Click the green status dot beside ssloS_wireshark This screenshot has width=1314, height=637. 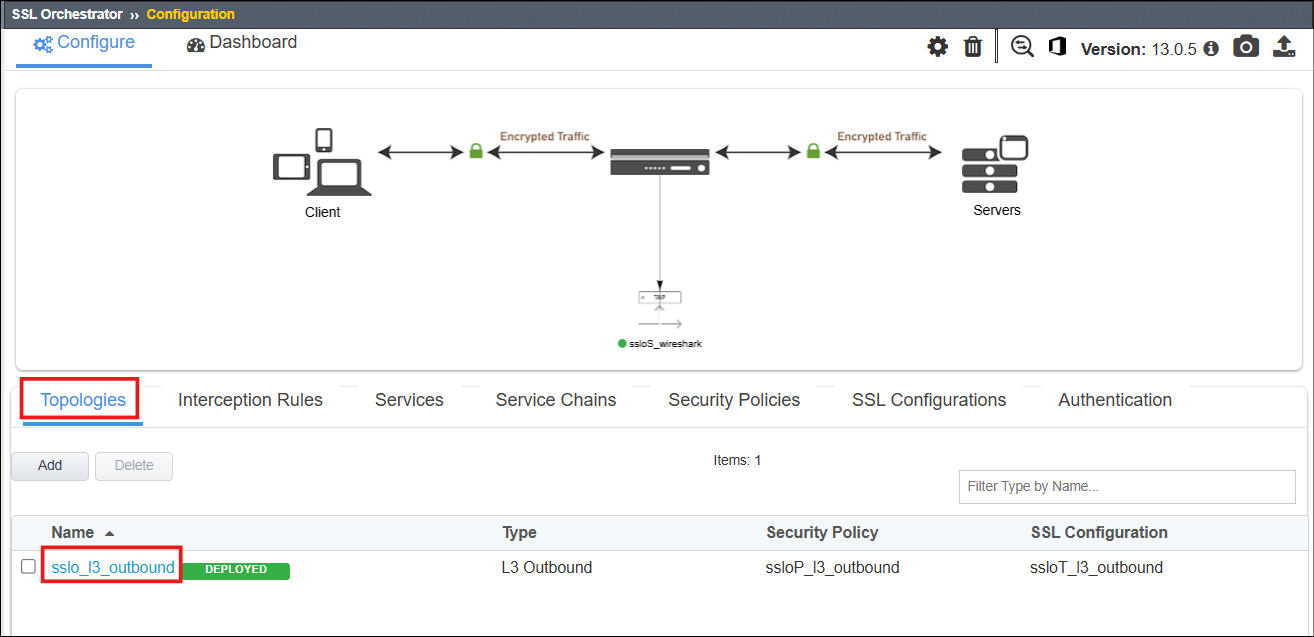[x=622, y=343]
